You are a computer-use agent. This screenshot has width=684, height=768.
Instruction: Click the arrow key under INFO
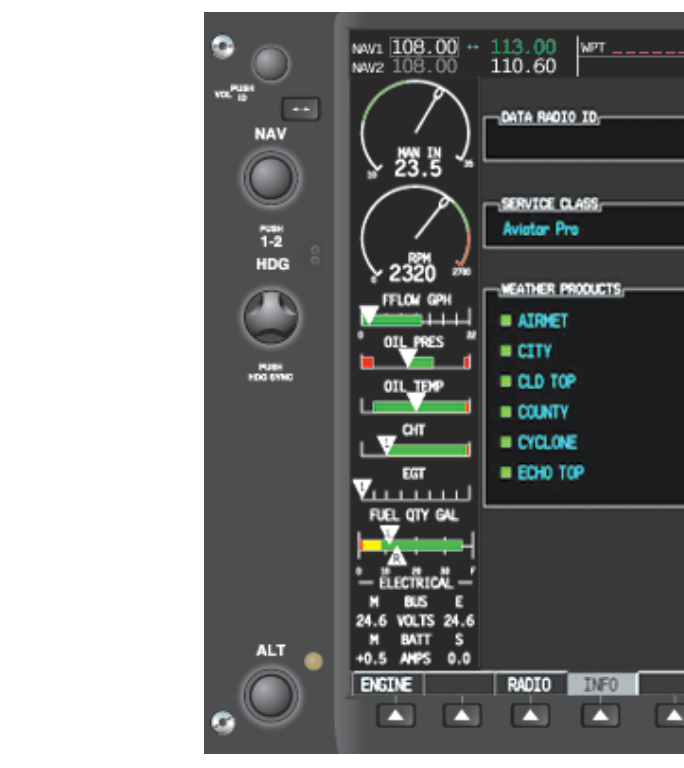point(600,715)
